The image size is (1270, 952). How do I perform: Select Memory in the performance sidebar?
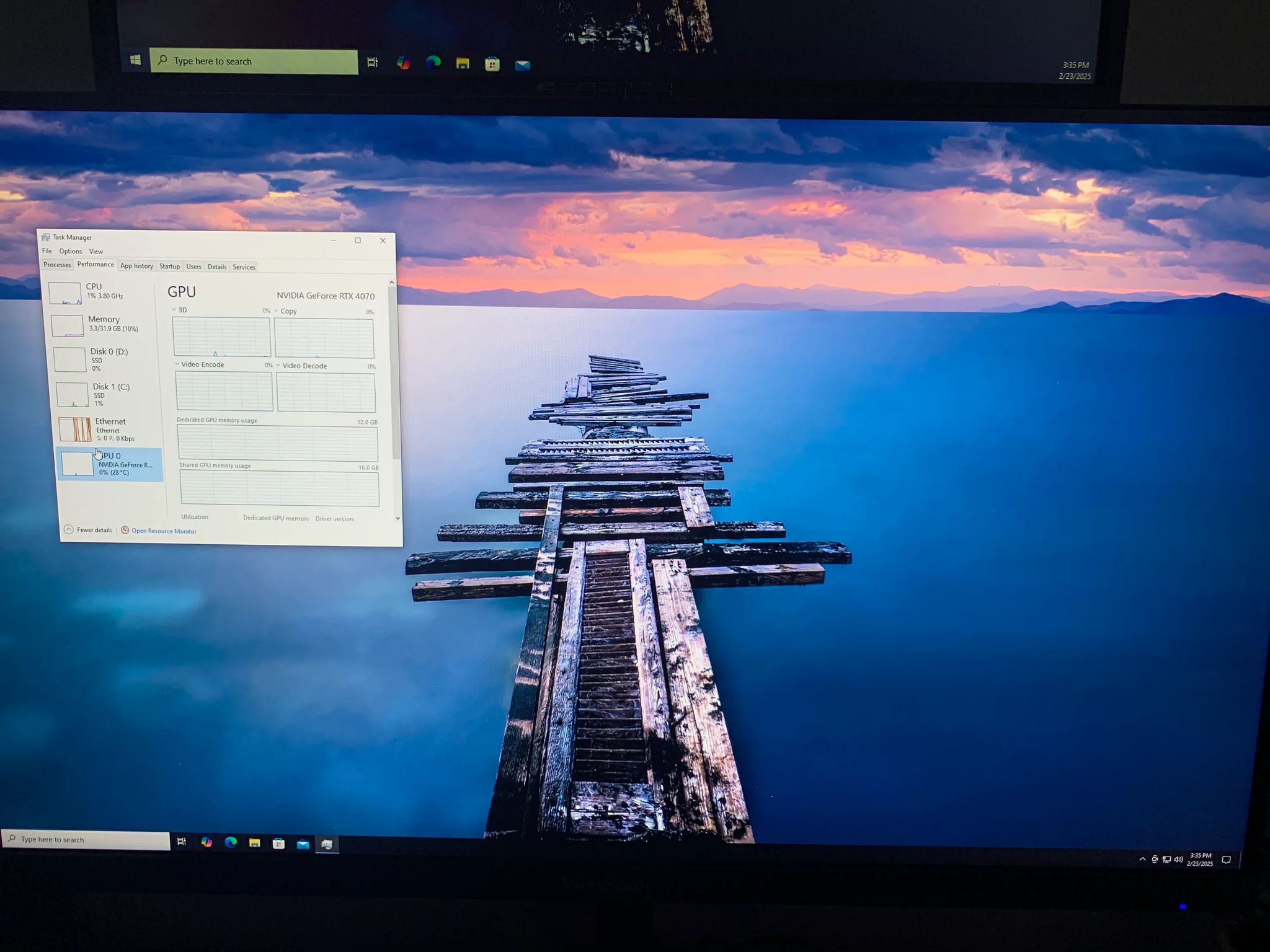tap(102, 325)
